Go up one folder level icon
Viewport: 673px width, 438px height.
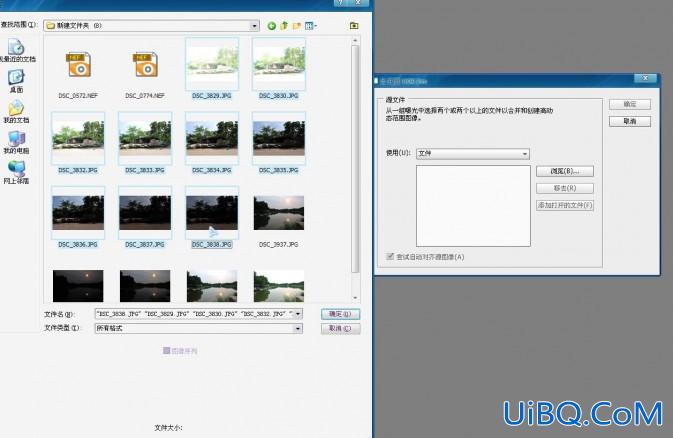284,26
